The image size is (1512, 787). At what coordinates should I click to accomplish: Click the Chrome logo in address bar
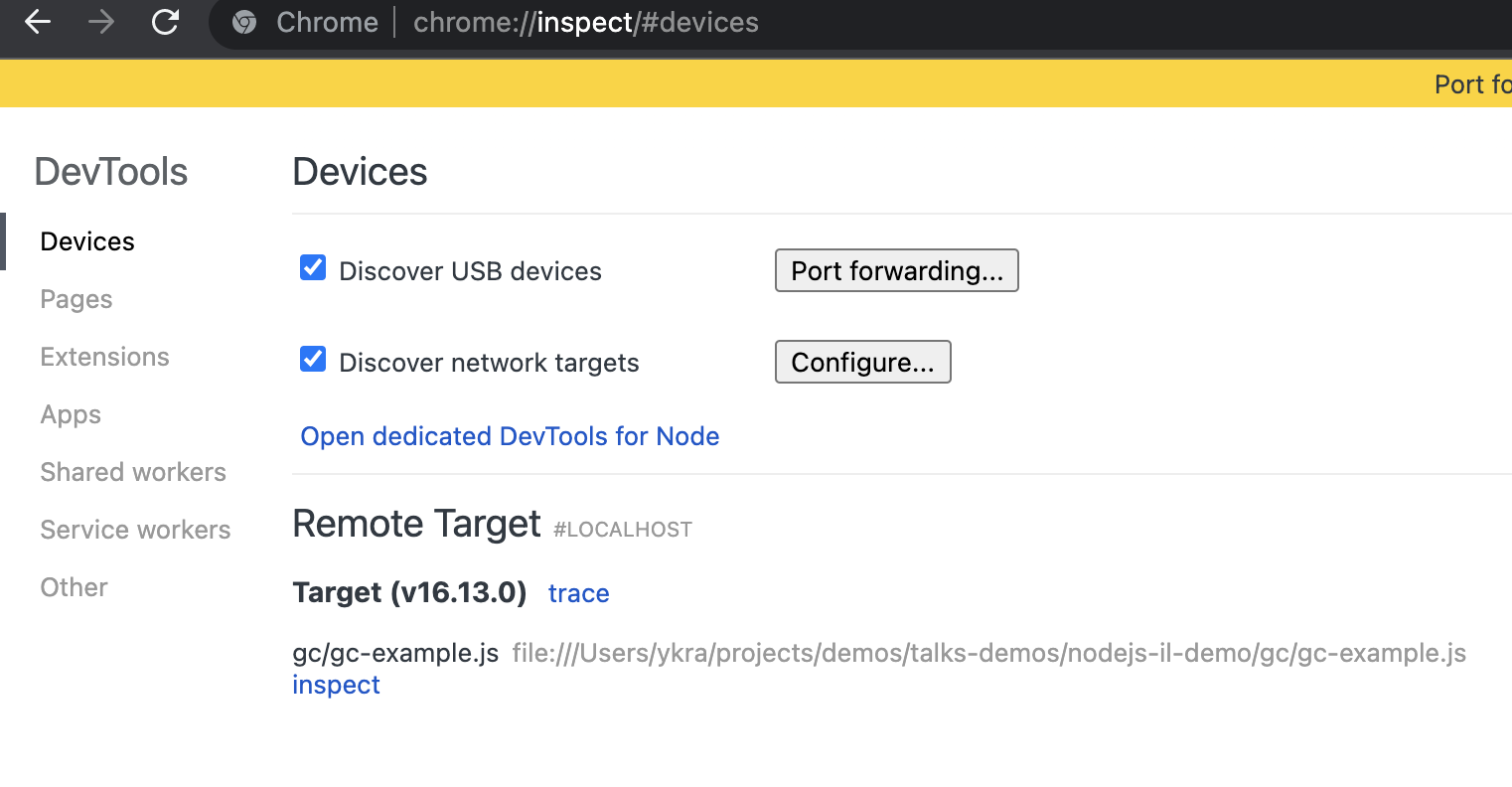click(x=244, y=23)
